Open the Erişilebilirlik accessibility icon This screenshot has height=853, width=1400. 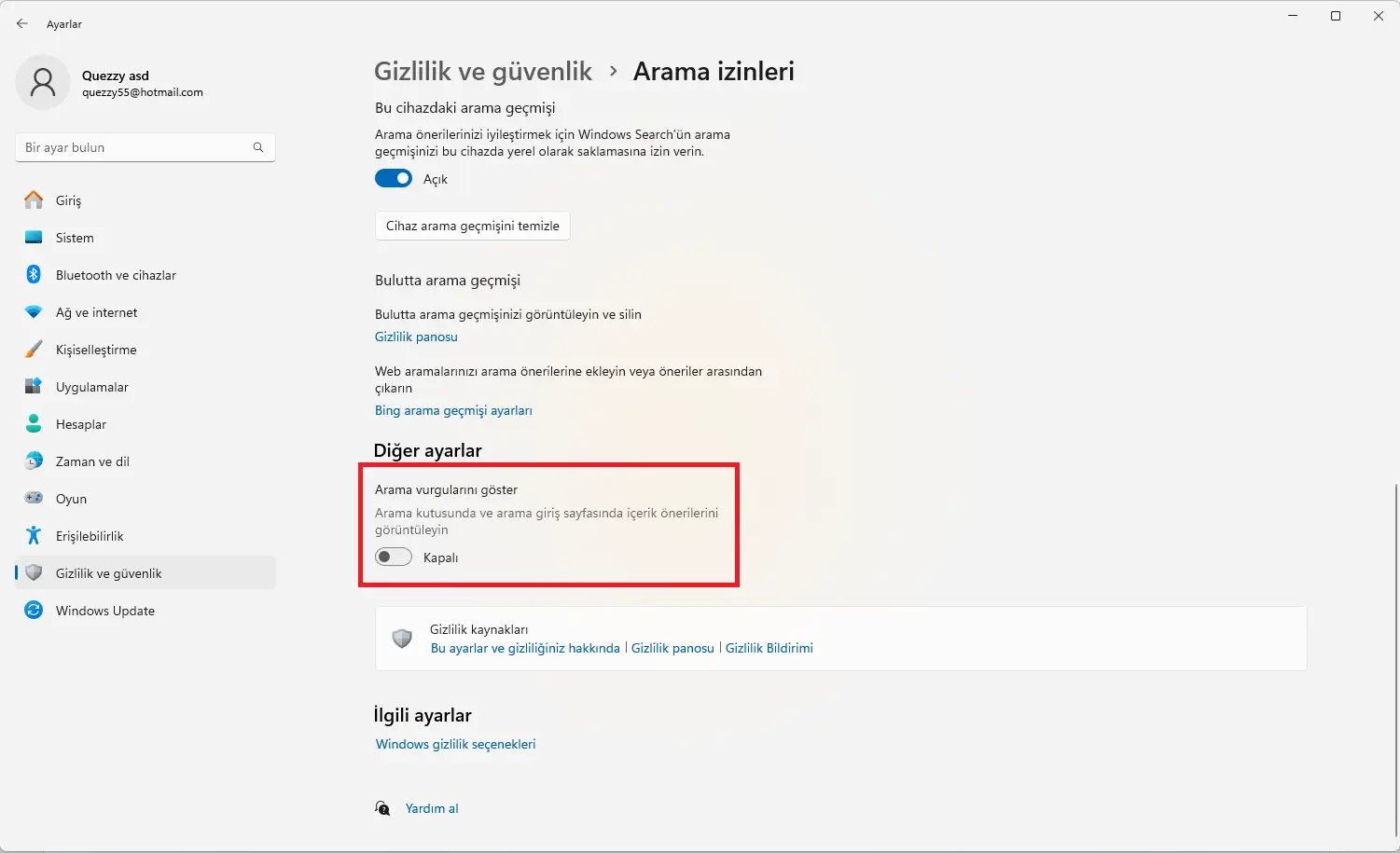(34, 535)
